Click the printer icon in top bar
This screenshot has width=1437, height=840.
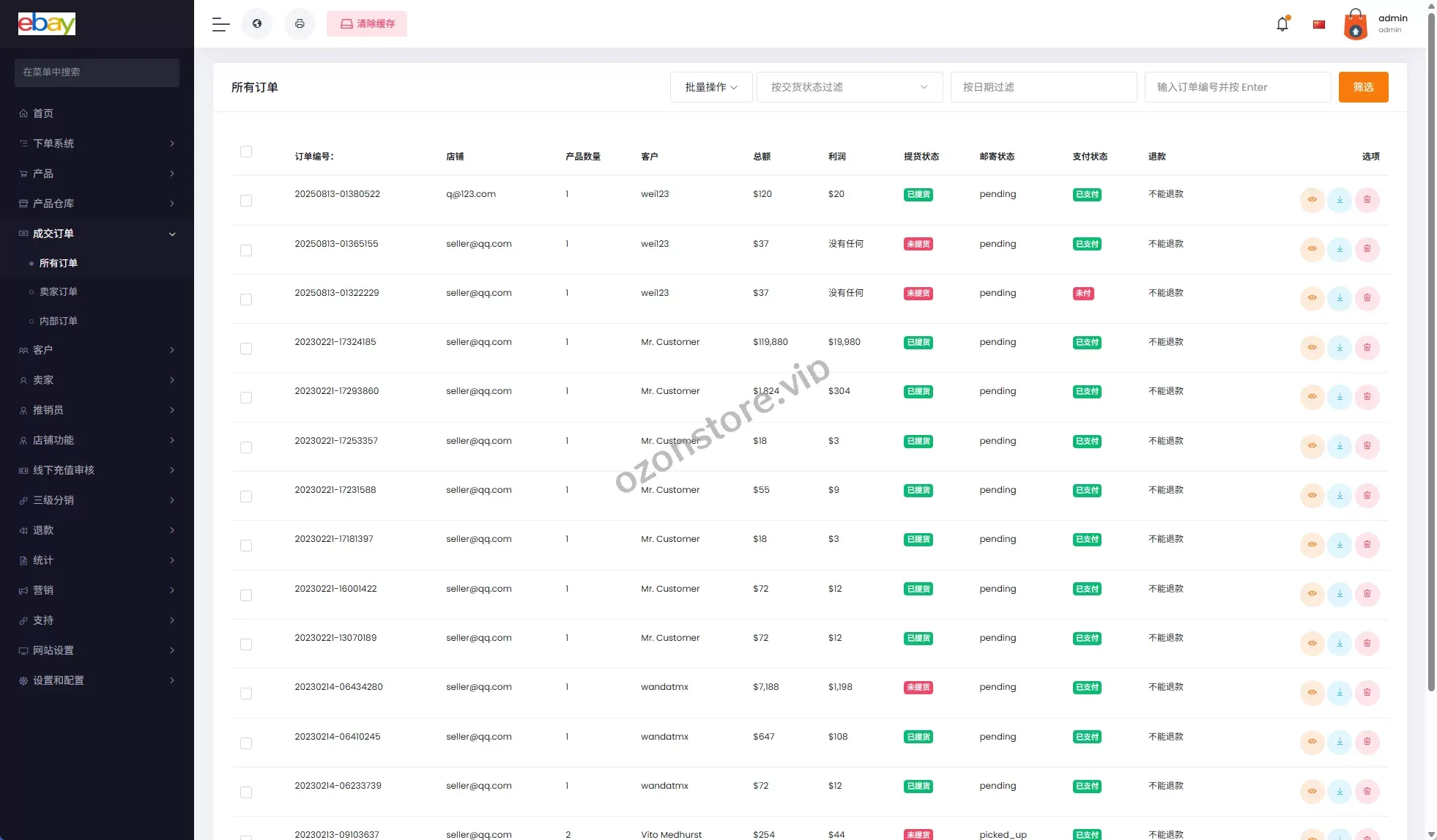tap(300, 24)
